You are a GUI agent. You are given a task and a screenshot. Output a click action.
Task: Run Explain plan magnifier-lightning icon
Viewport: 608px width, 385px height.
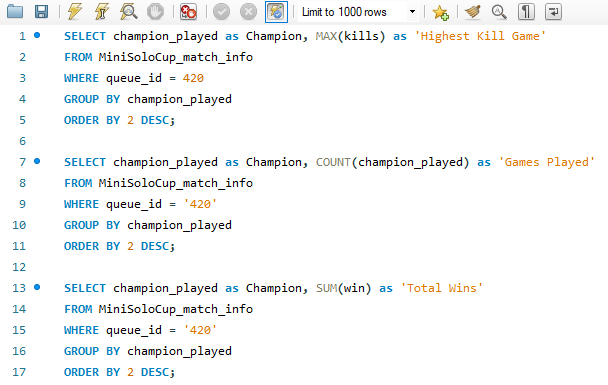click(128, 12)
